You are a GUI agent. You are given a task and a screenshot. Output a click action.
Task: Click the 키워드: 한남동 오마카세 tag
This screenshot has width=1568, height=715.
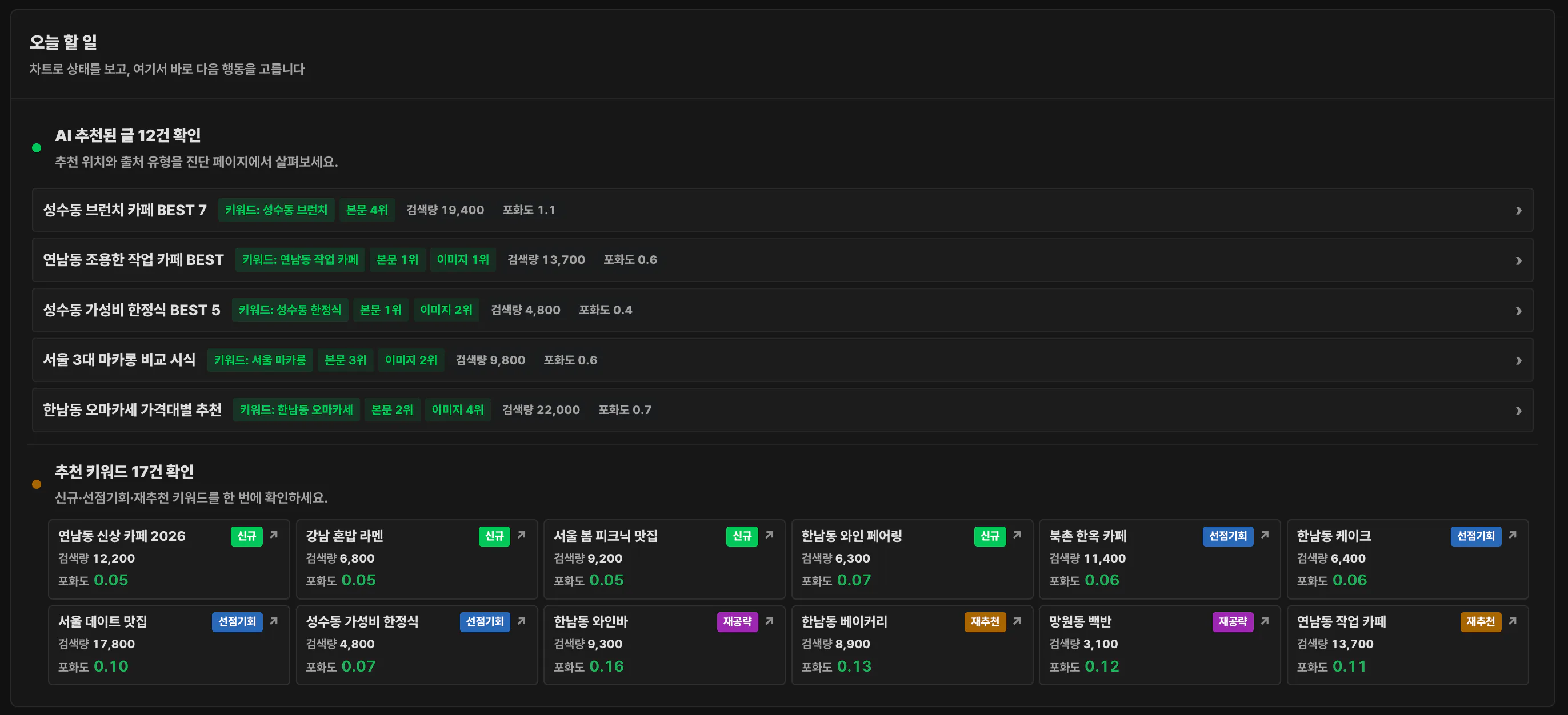[297, 410]
